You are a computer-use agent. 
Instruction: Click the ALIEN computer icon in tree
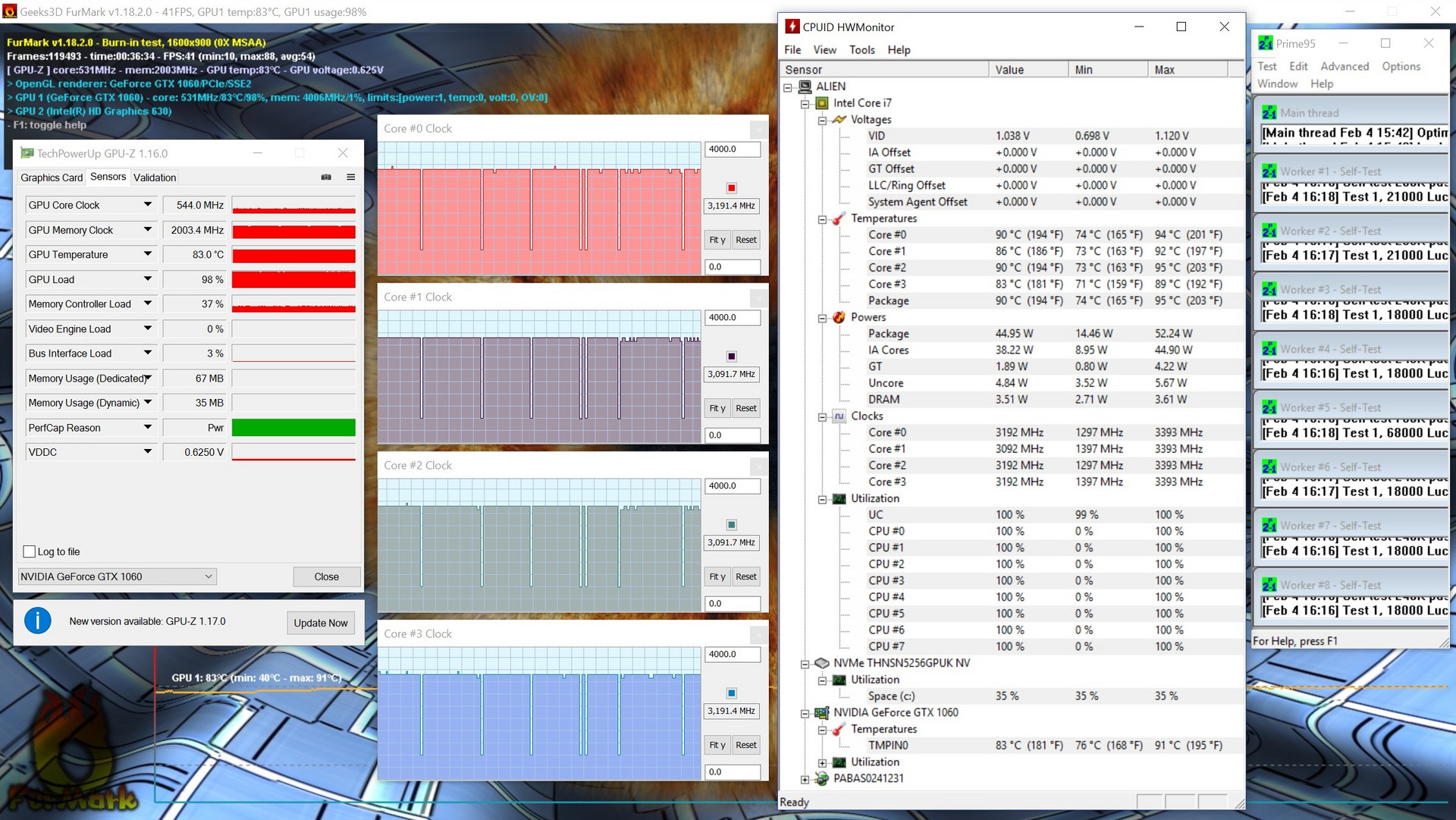pos(805,86)
